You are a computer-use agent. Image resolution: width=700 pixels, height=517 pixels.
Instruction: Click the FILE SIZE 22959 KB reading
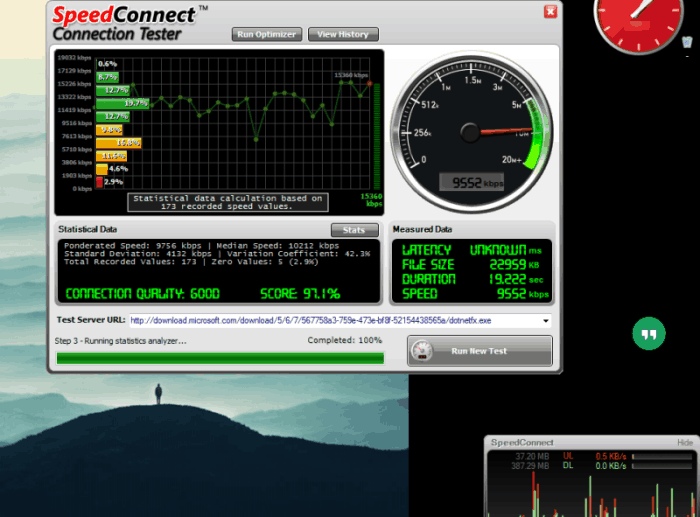(471, 265)
